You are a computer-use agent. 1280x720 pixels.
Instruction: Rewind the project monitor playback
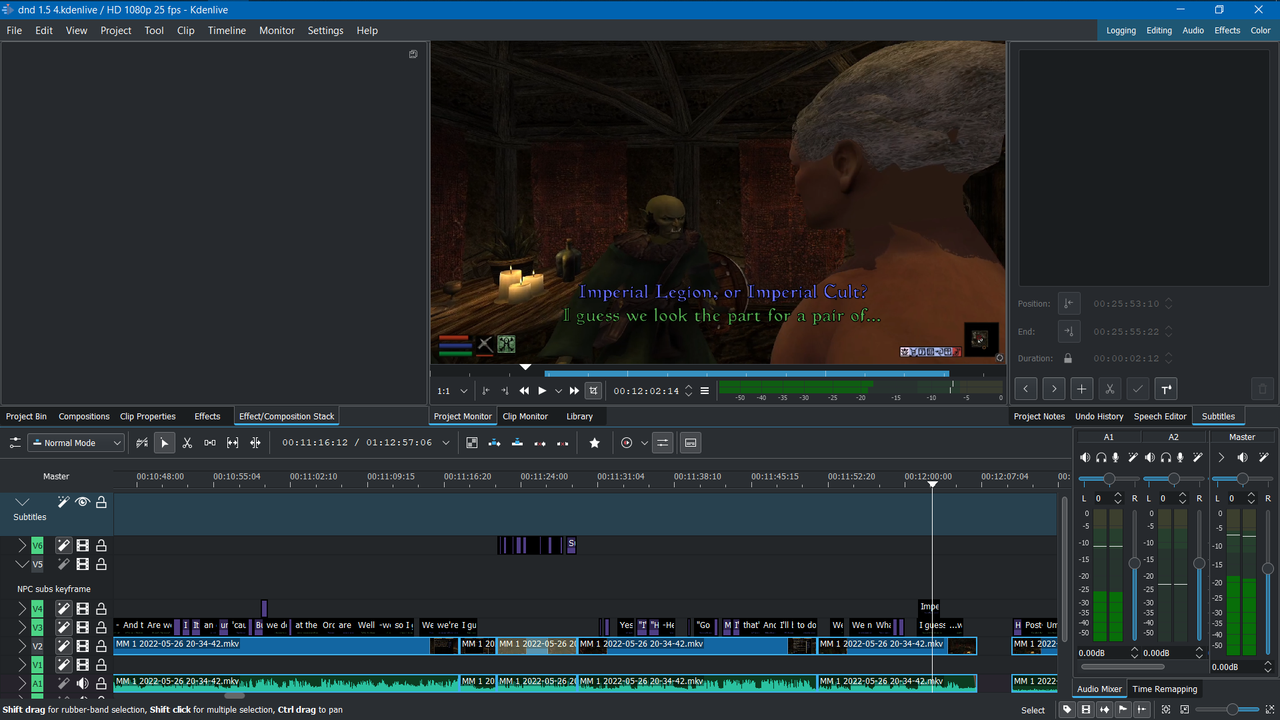point(524,391)
